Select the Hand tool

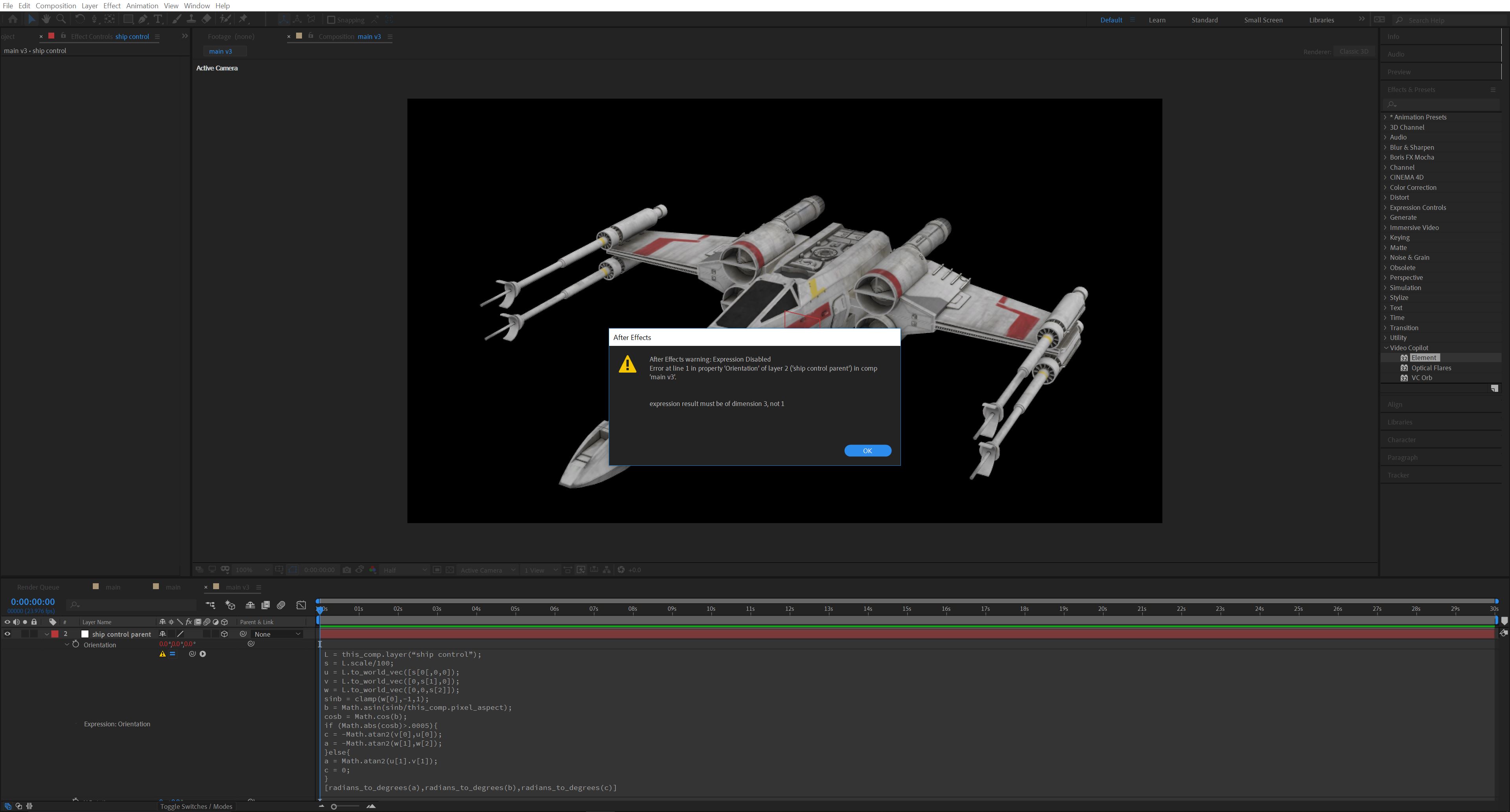46,19
